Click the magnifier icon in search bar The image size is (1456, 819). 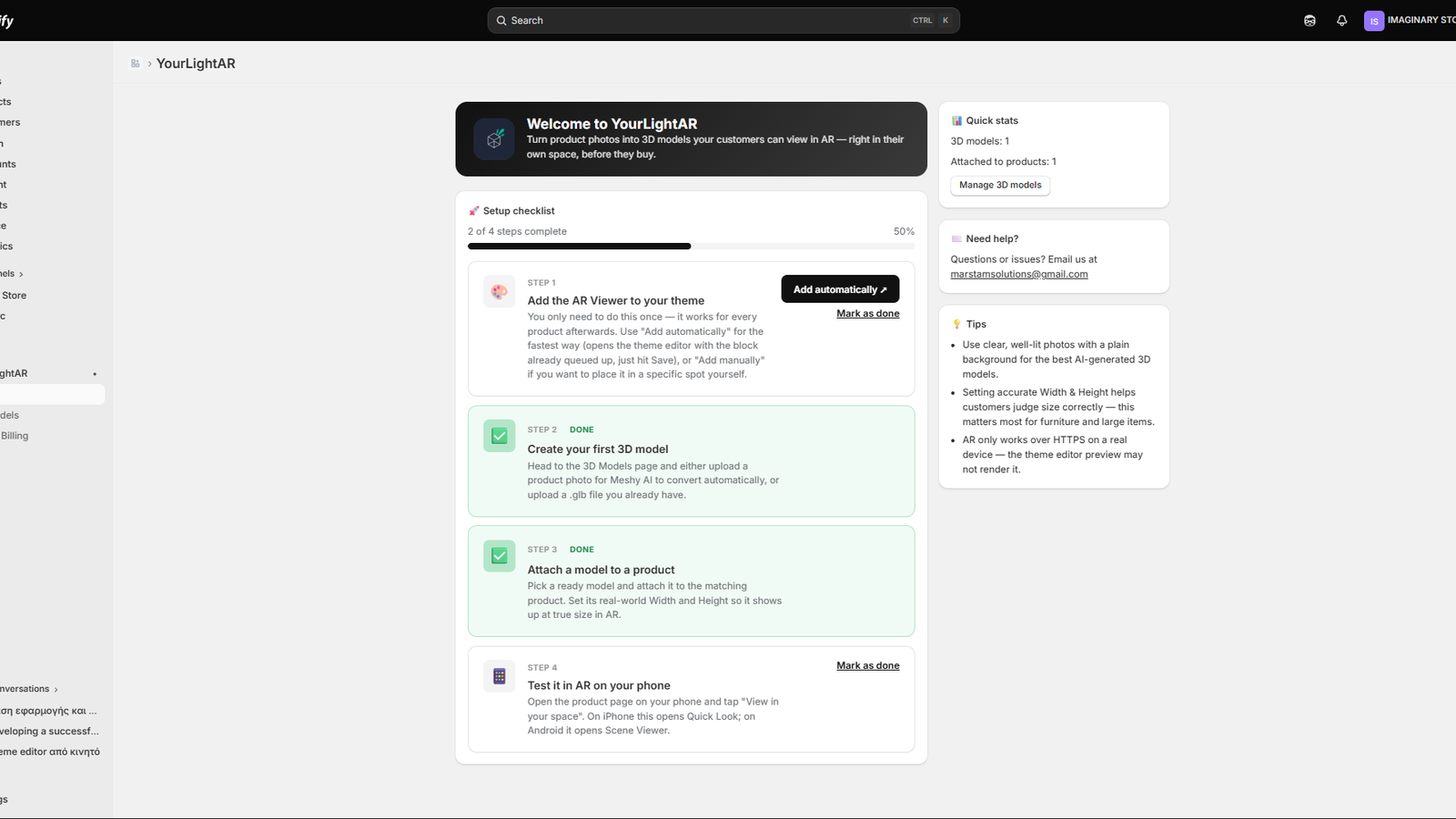(x=501, y=20)
